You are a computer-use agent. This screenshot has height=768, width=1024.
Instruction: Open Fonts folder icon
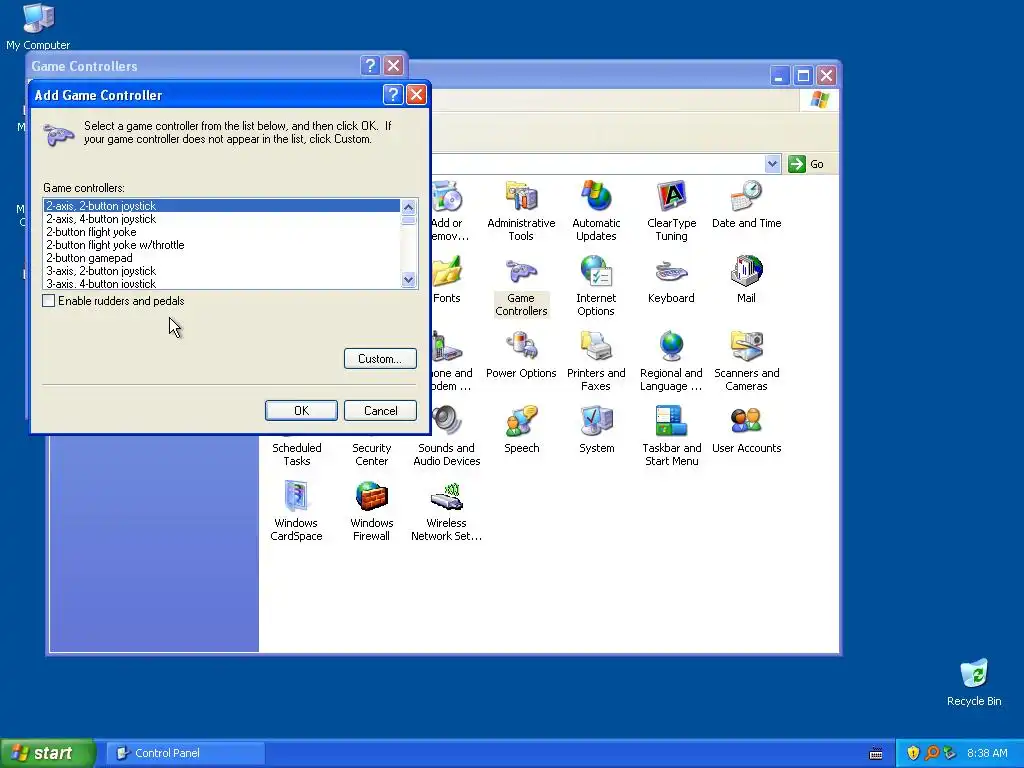447,280
